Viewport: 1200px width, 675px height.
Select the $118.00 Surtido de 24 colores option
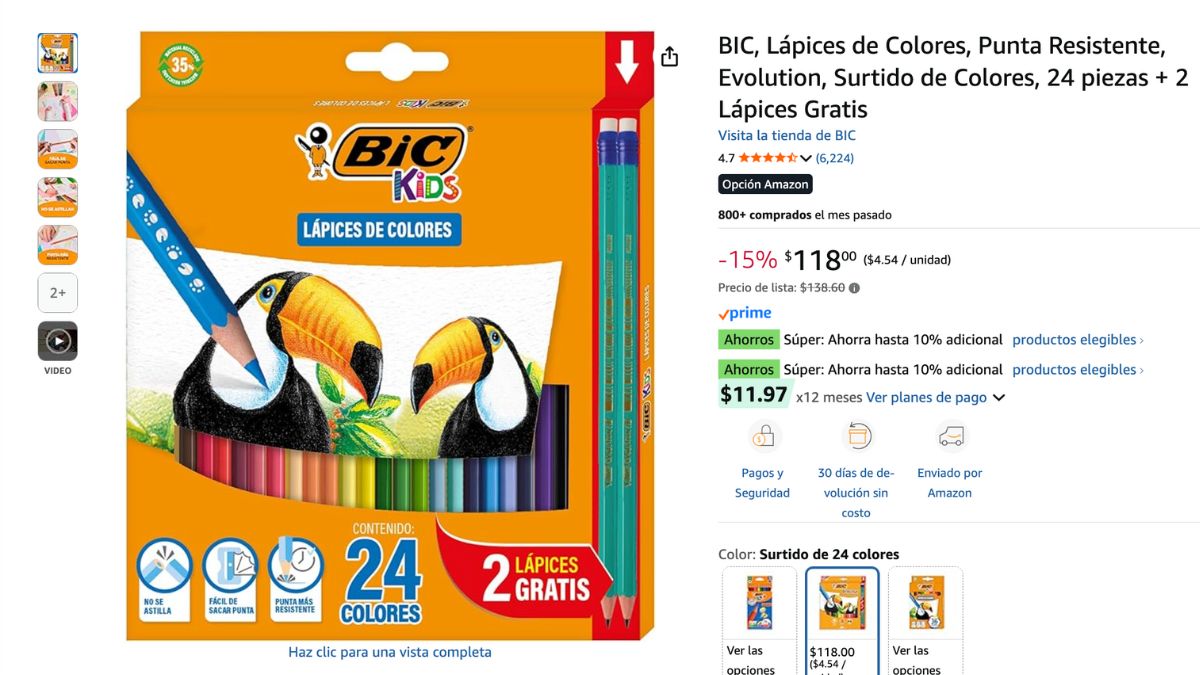point(842,622)
